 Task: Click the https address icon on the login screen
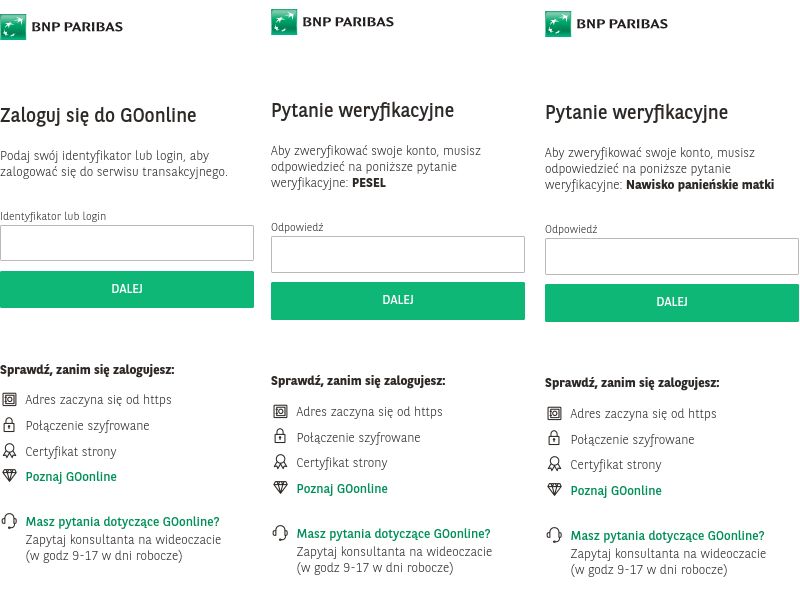tap(9, 399)
